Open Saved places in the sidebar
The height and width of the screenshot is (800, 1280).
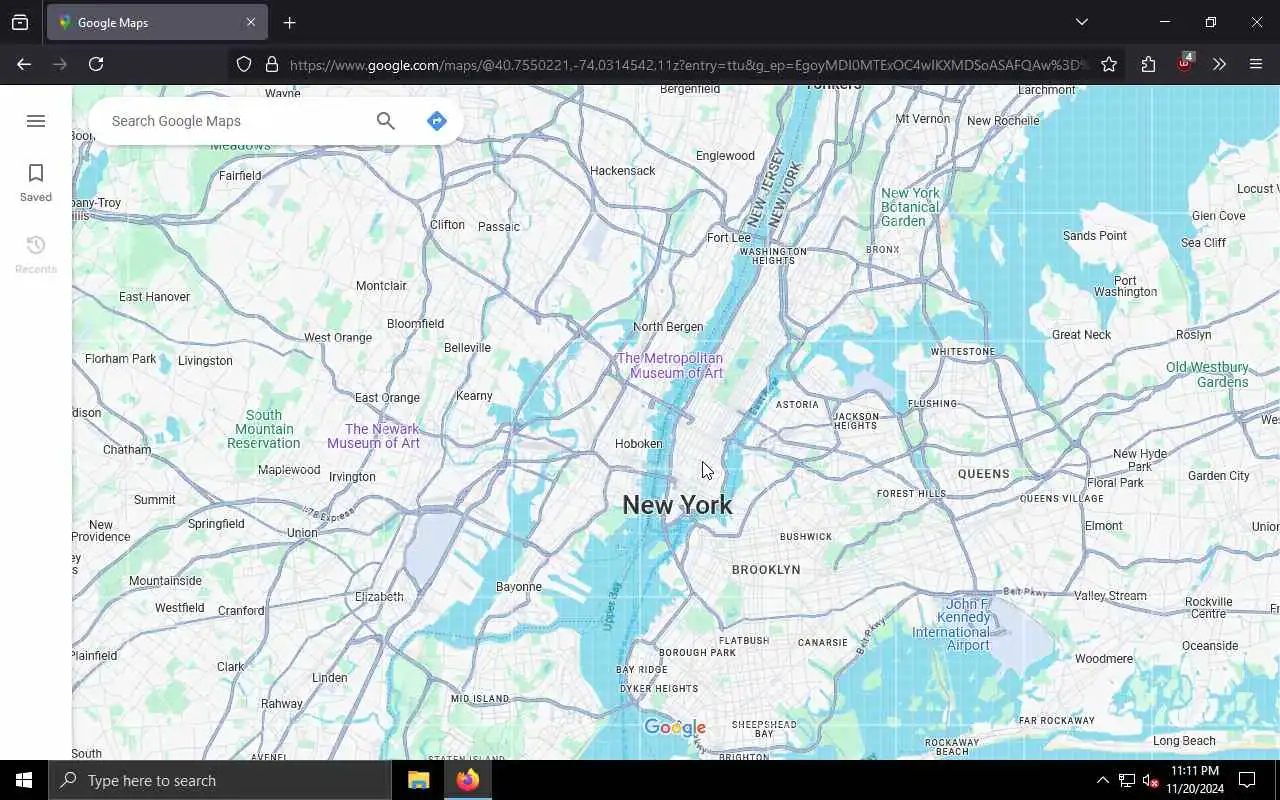[x=36, y=183]
